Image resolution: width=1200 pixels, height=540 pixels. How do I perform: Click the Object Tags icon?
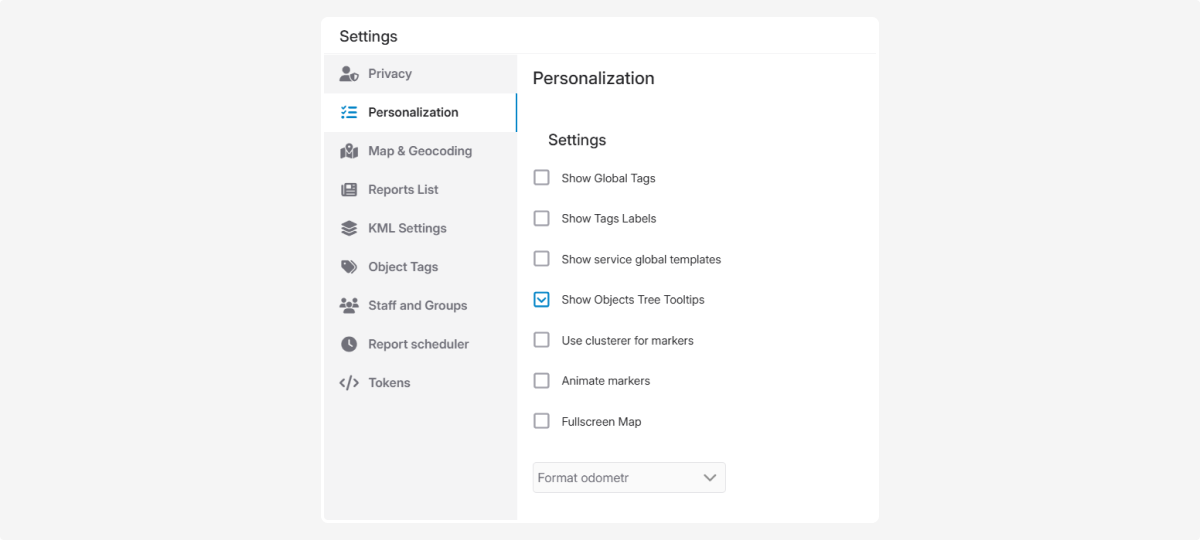coord(349,267)
